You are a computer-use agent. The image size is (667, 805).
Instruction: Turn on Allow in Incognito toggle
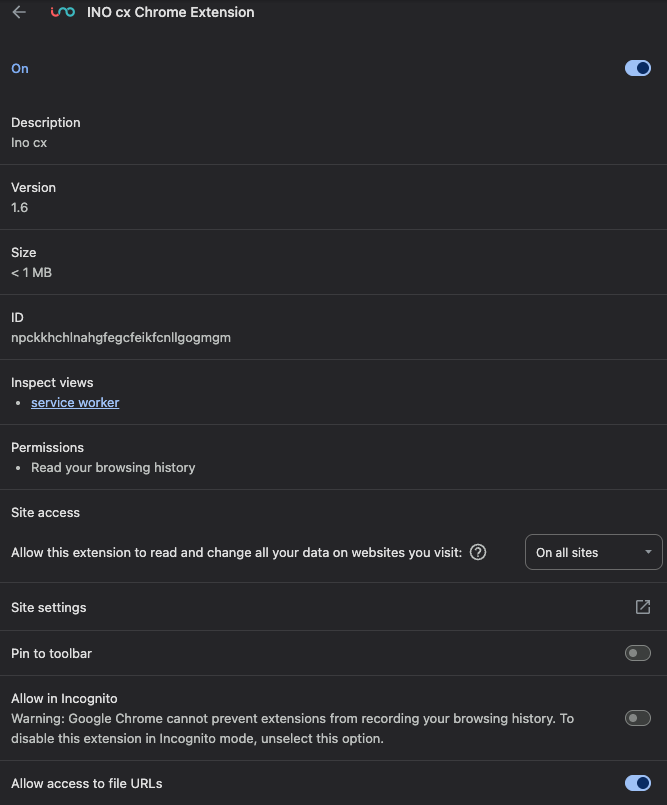click(637, 718)
